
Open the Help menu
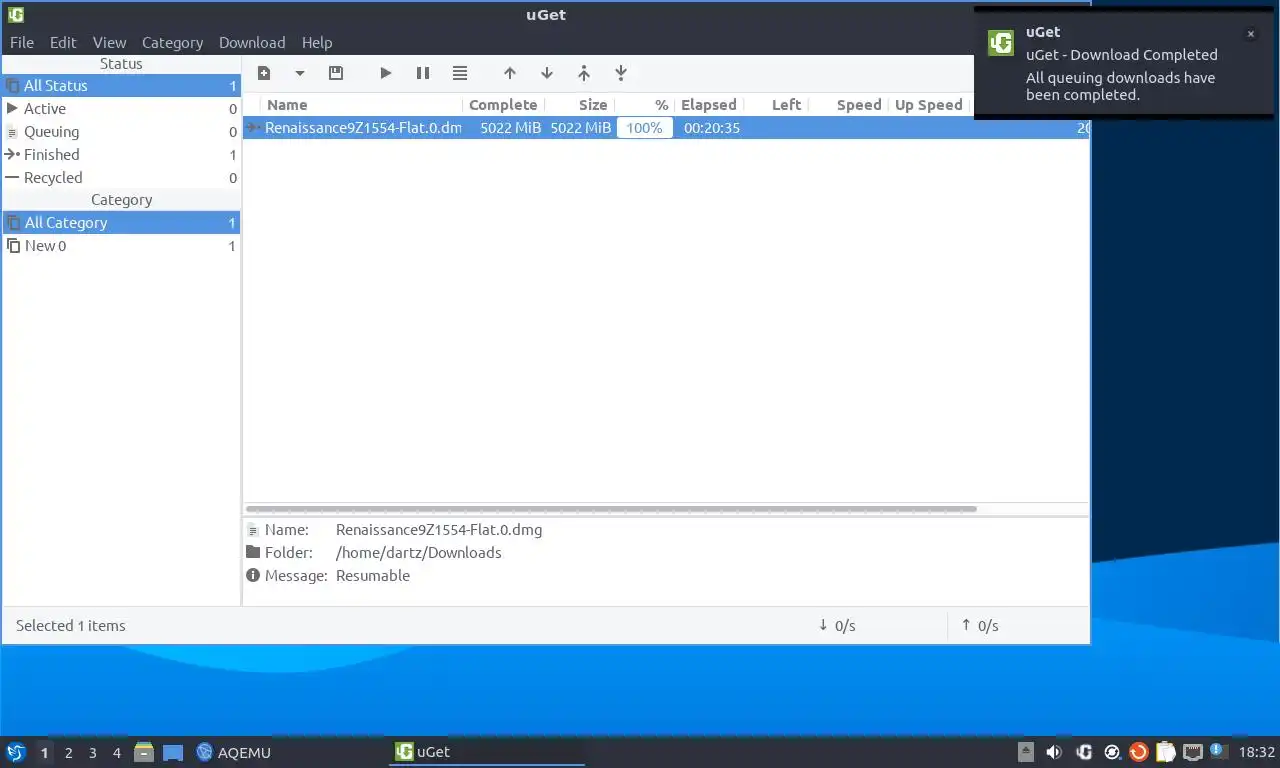(x=317, y=42)
